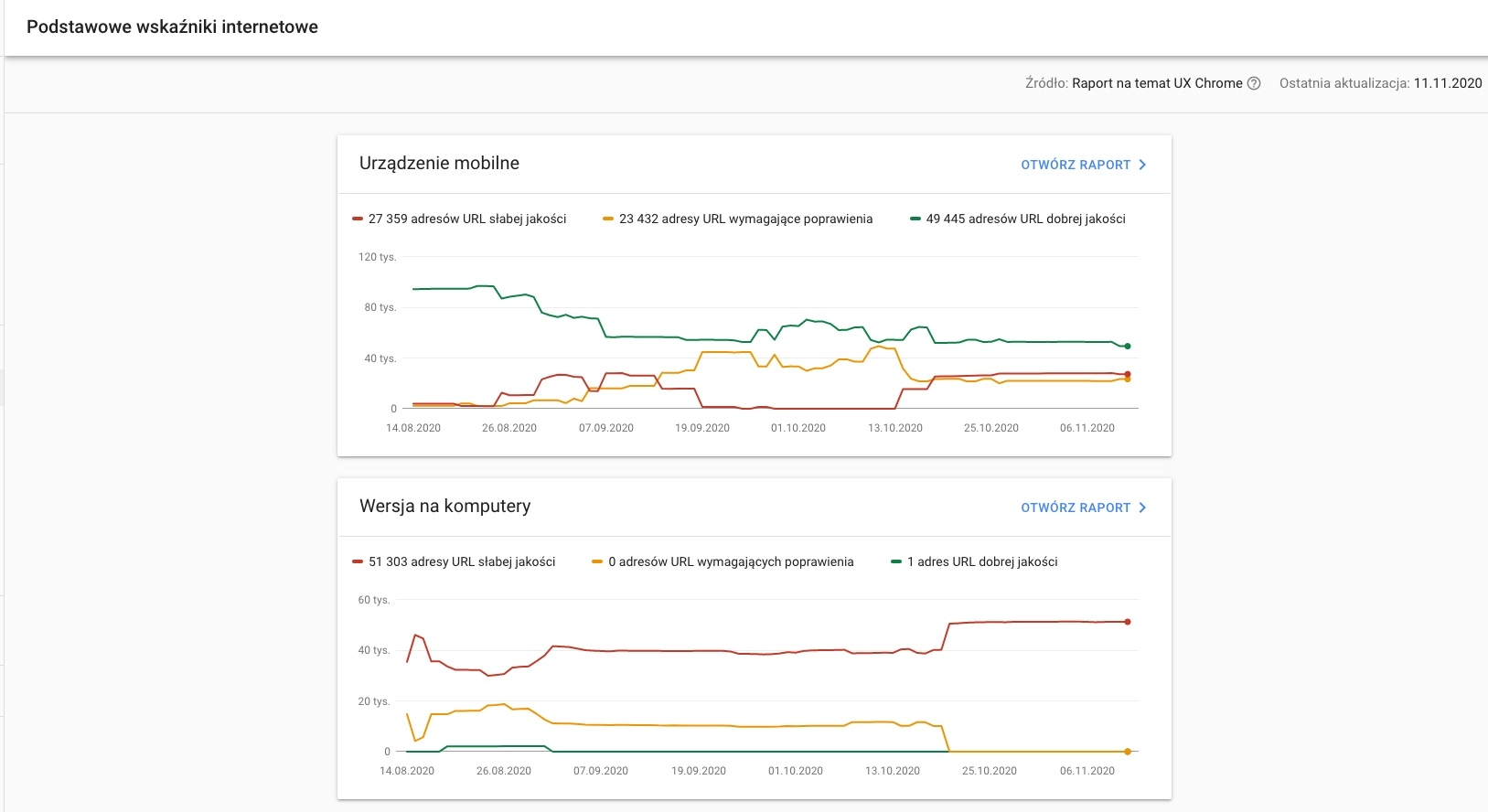This screenshot has height=812, width=1488.
Task: Click the chevron arrow in Wersja na komputery card
Action: click(x=1142, y=507)
